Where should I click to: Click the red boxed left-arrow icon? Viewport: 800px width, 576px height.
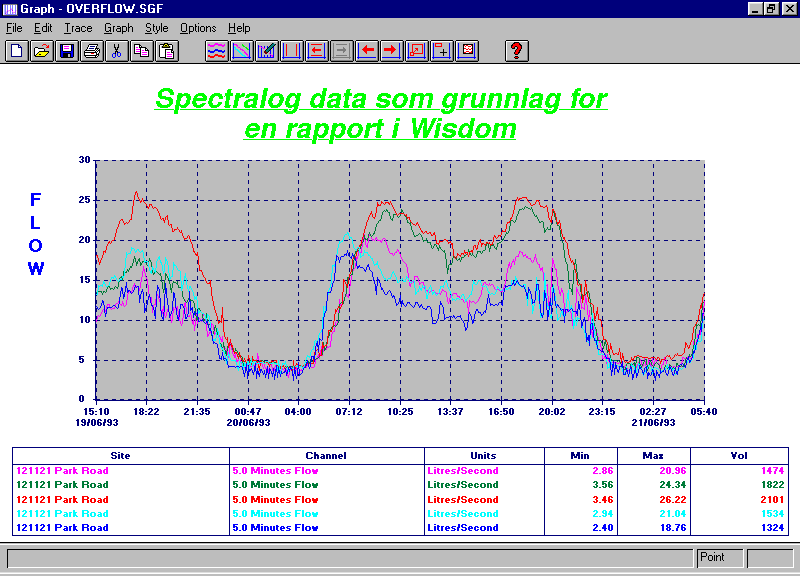(x=317, y=51)
